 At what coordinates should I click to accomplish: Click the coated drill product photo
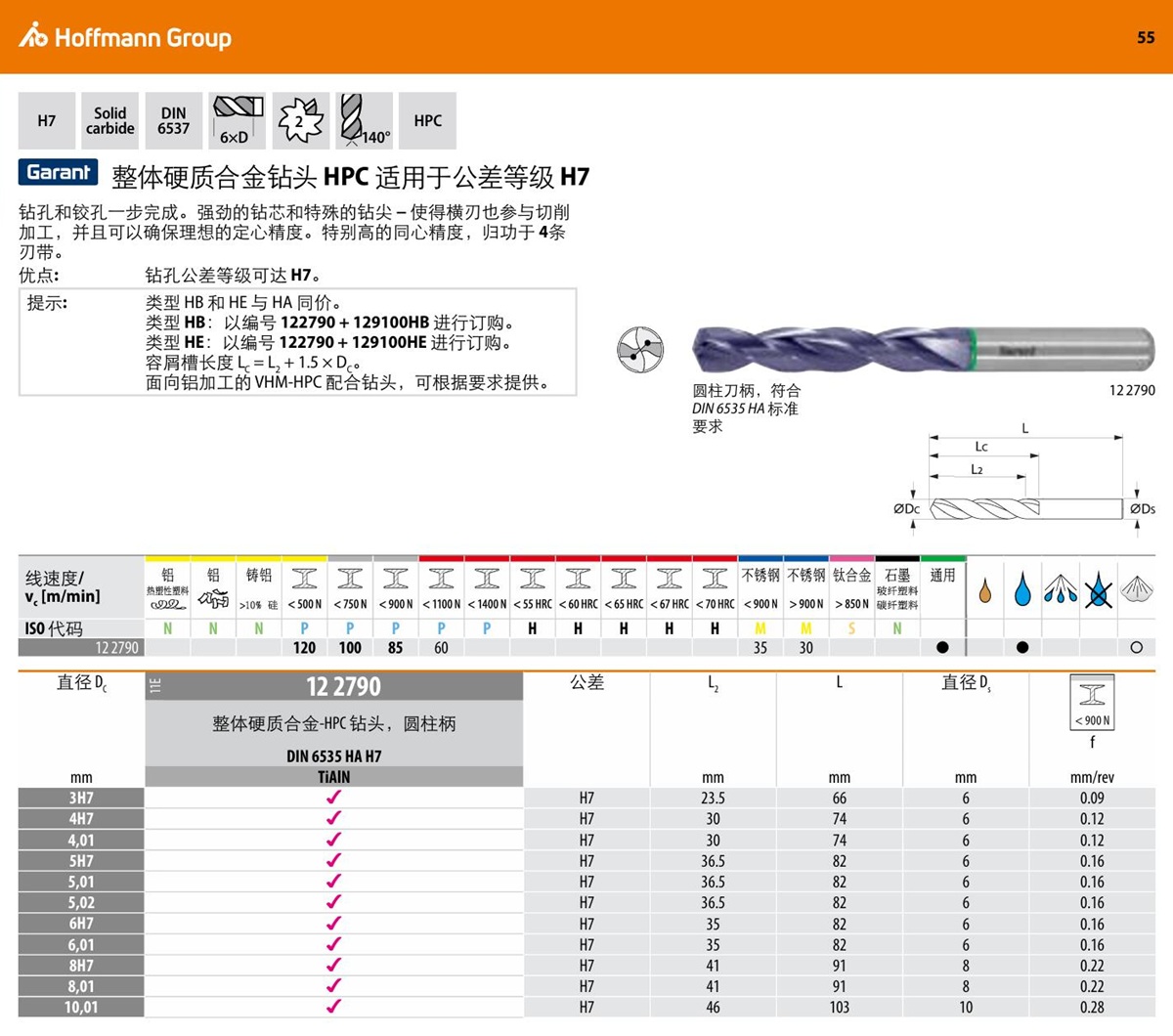[x=924, y=350]
